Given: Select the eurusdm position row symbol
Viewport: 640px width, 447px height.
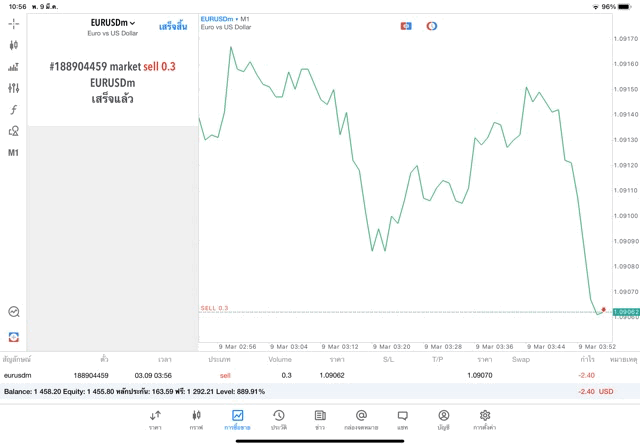Looking at the screenshot, I should click(x=18, y=375).
